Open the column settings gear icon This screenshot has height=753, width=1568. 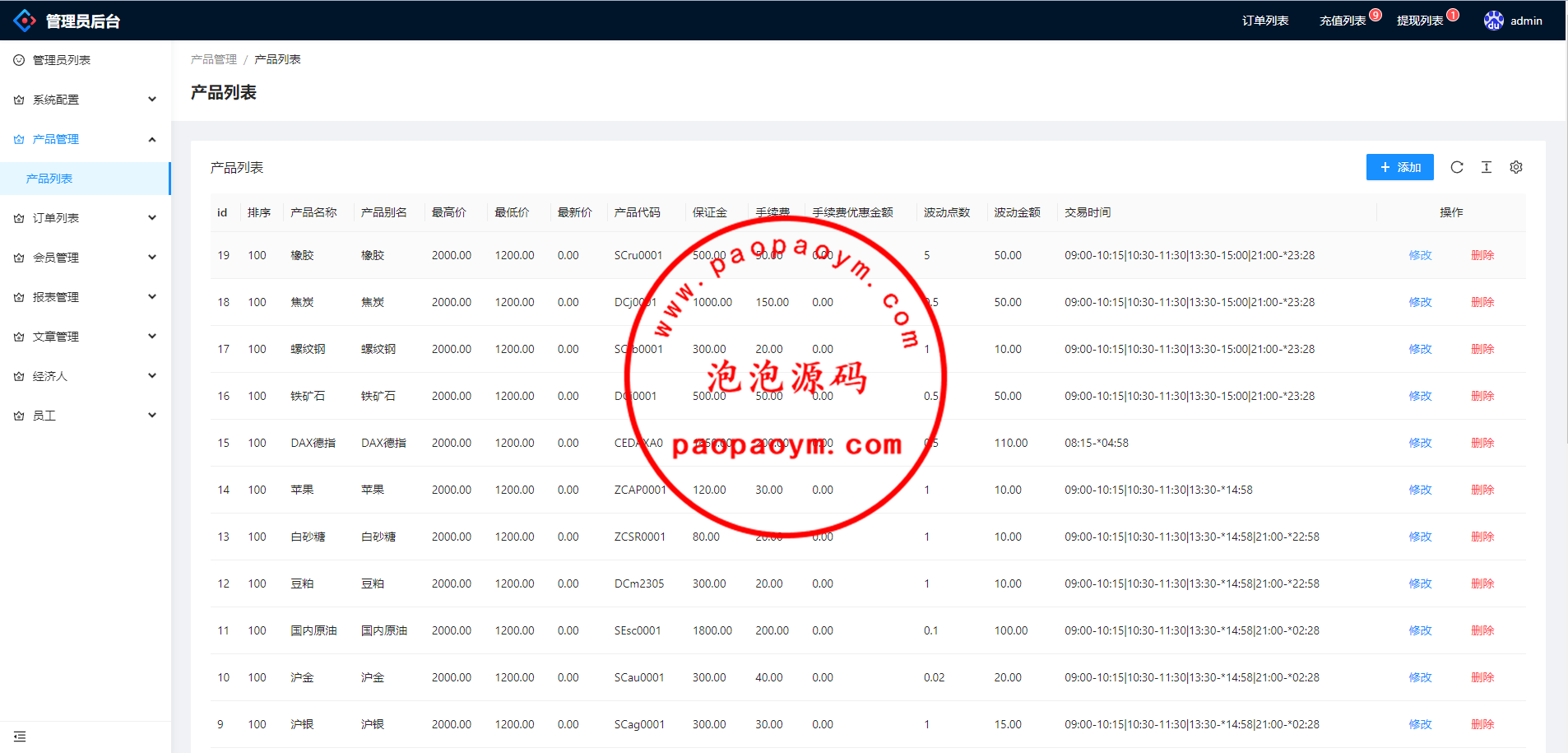(x=1515, y=167)
